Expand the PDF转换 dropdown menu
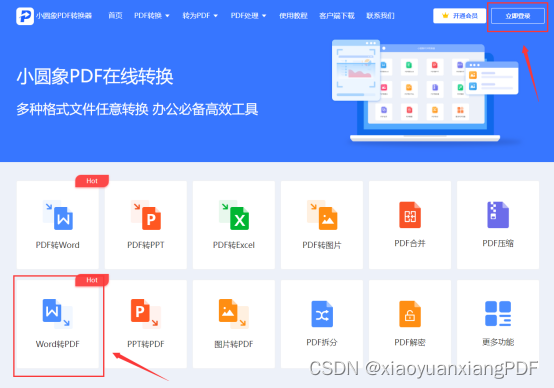Image resolution: width=554 pixels, height=388 pixels. pos(152,16)
